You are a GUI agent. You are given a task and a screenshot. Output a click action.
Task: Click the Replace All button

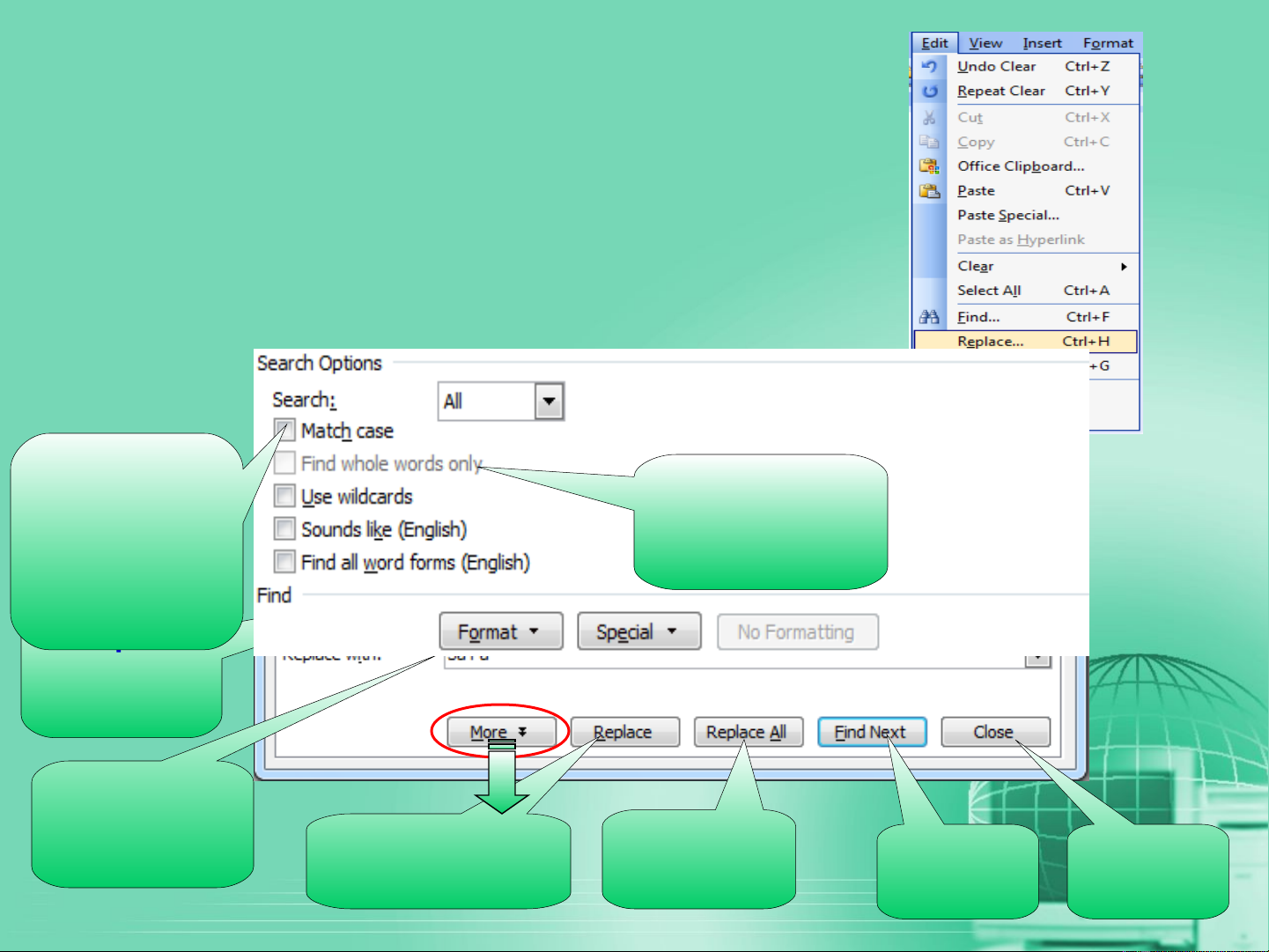(x=748, y=732)
